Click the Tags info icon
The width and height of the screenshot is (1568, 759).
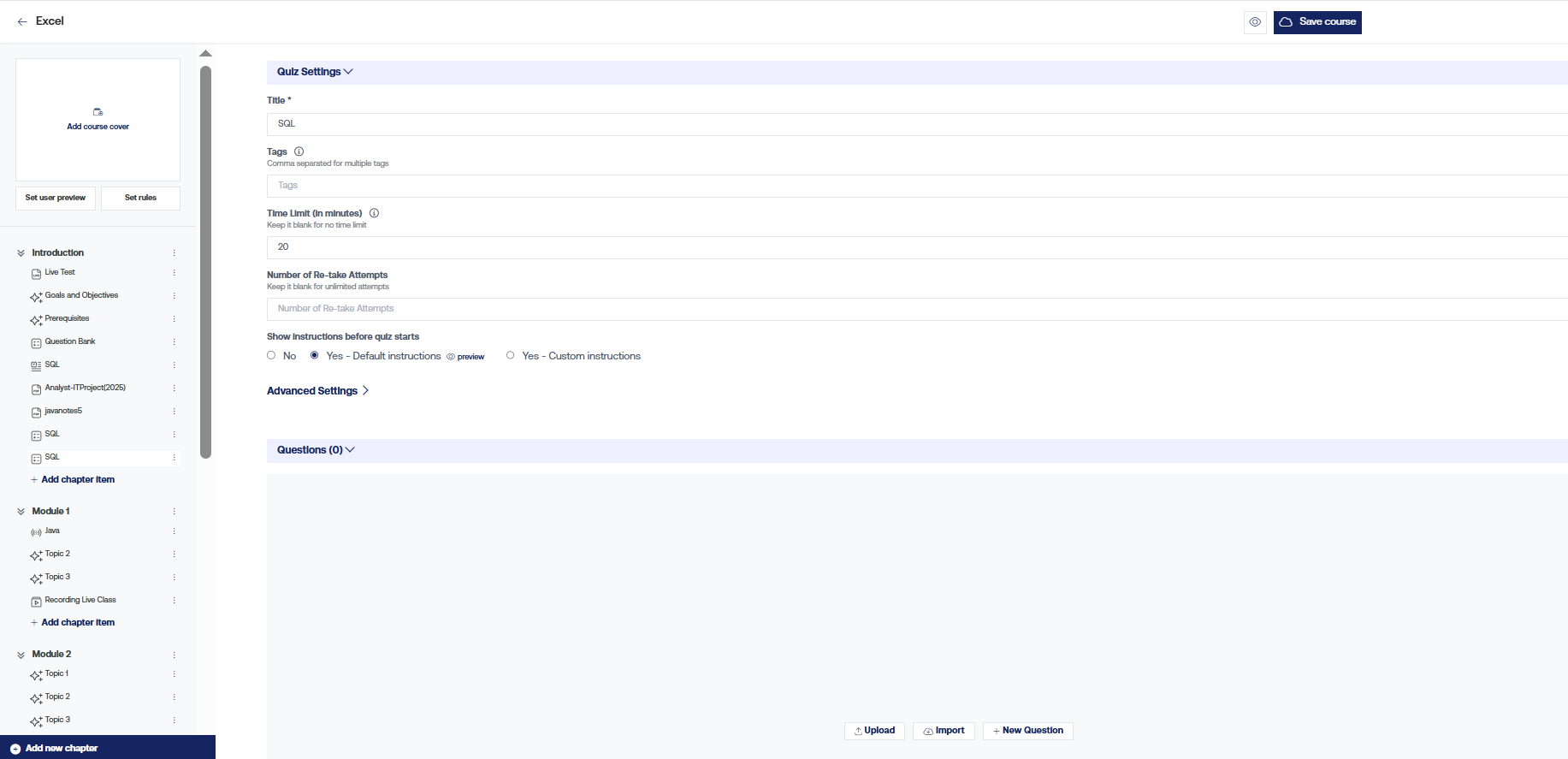click(299, 151)
